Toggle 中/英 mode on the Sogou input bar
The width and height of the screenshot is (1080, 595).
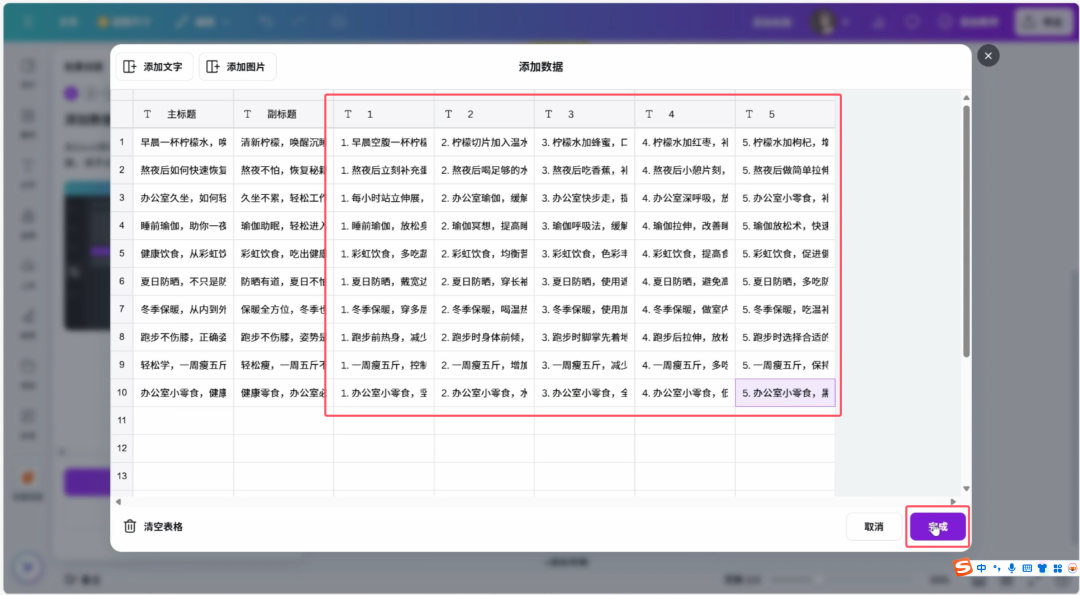tap(981, 568)
